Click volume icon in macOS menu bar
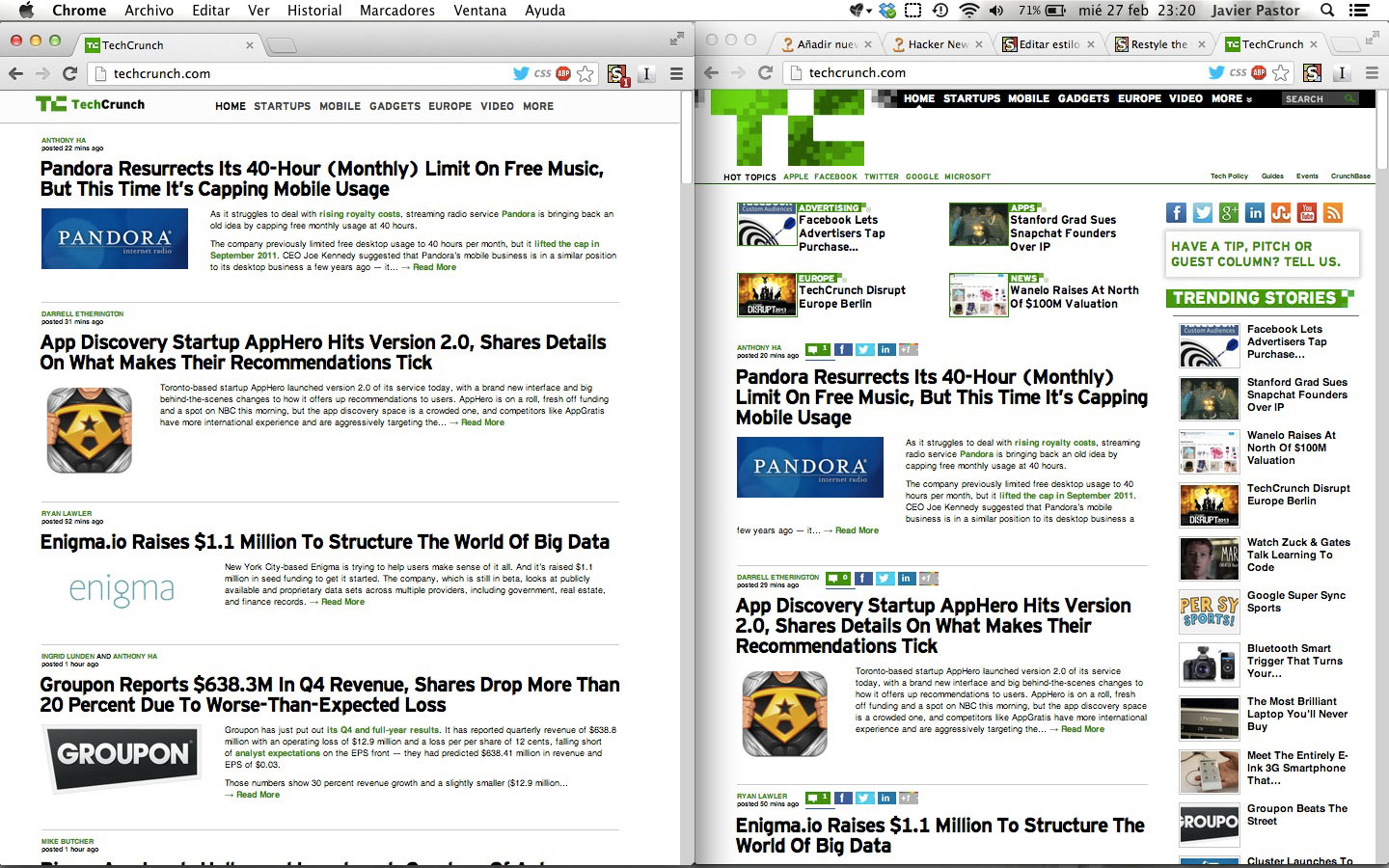1389x868 pixels. (996, 11)
